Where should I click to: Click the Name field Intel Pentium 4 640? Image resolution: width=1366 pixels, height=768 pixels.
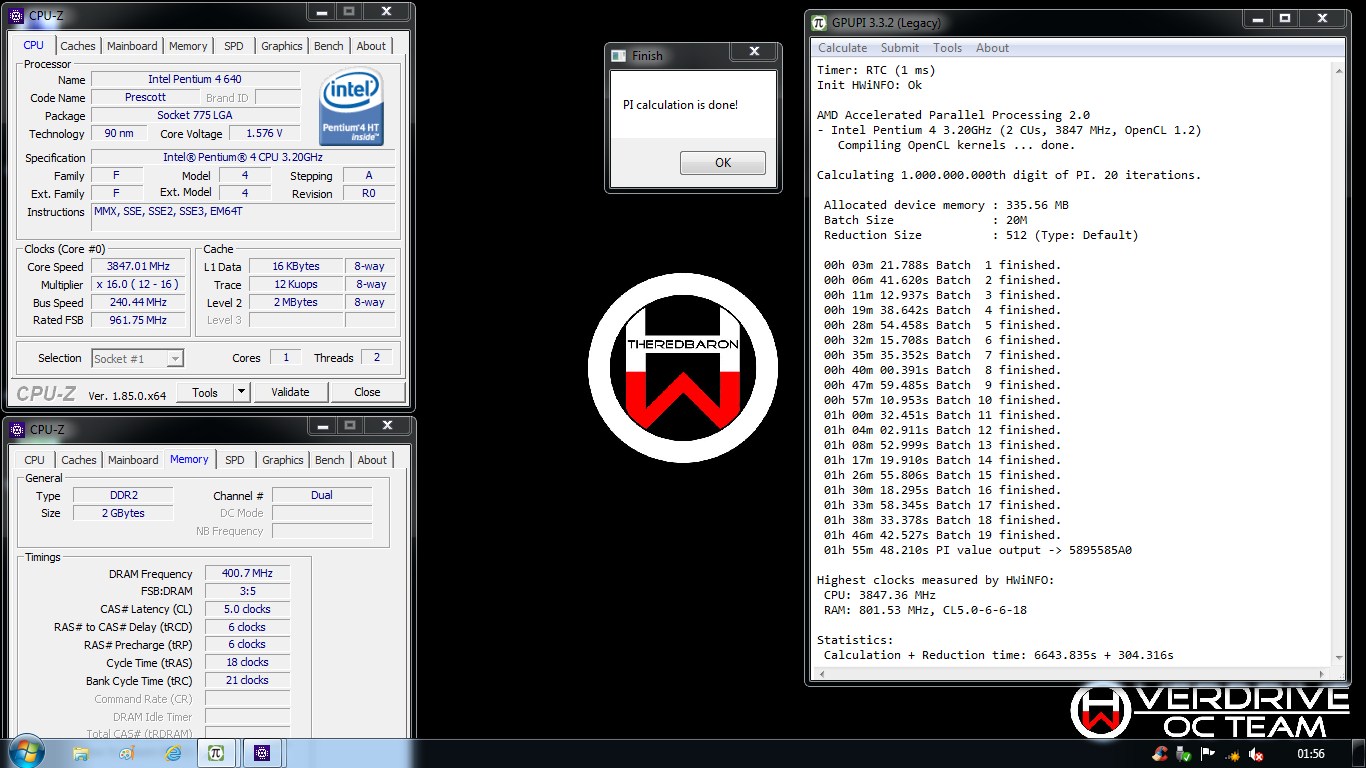click(195, 80)
